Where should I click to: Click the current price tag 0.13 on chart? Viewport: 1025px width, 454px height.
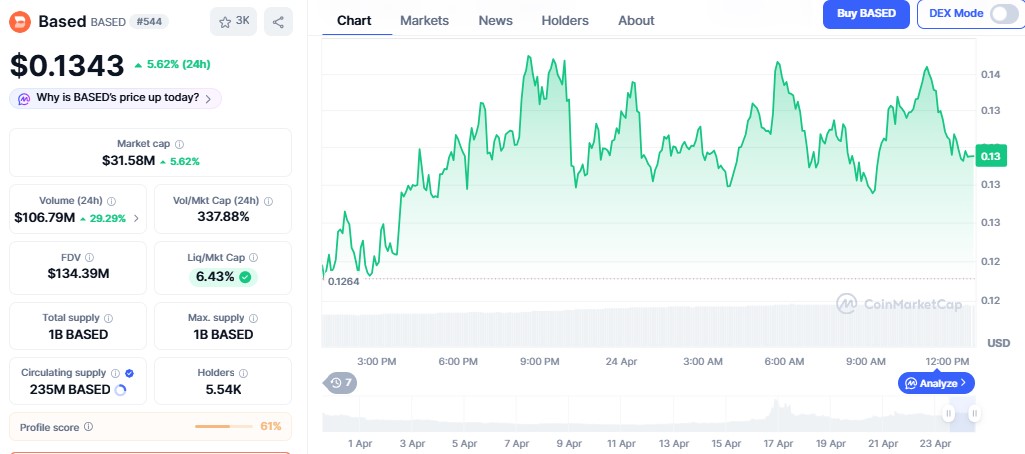(991, 156)
